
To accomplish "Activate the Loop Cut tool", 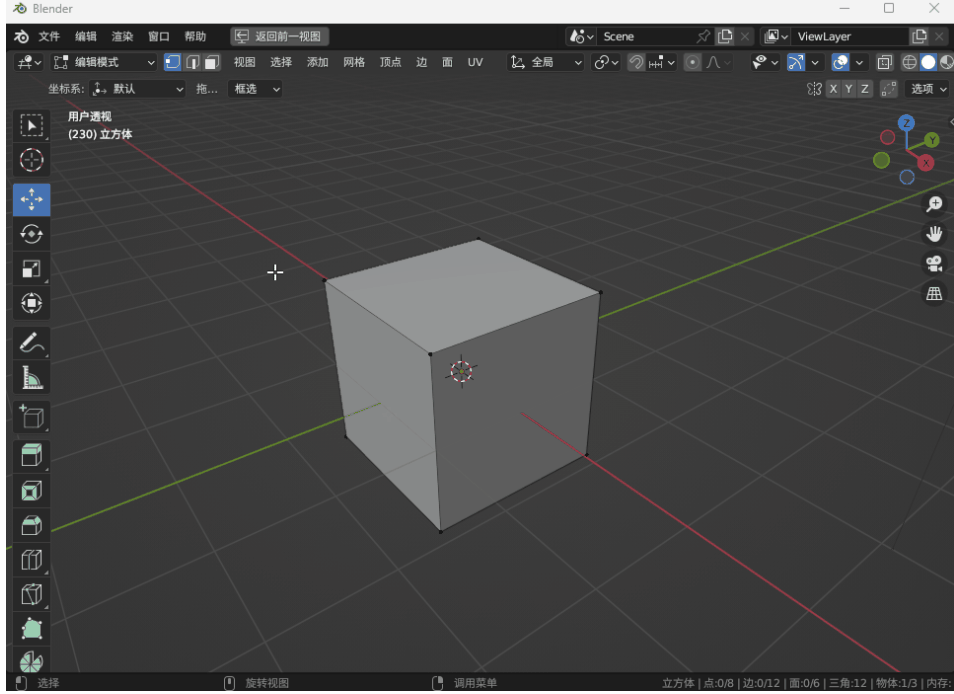I will pos(31,560).
